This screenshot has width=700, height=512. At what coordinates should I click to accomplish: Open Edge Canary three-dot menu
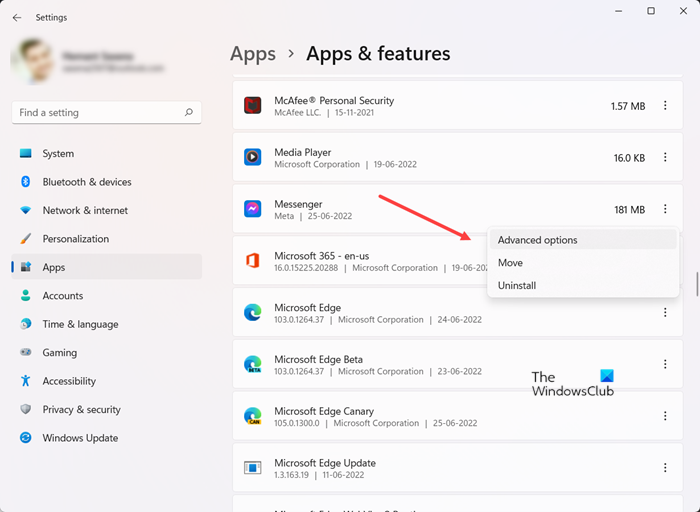[x=665, y=416]
